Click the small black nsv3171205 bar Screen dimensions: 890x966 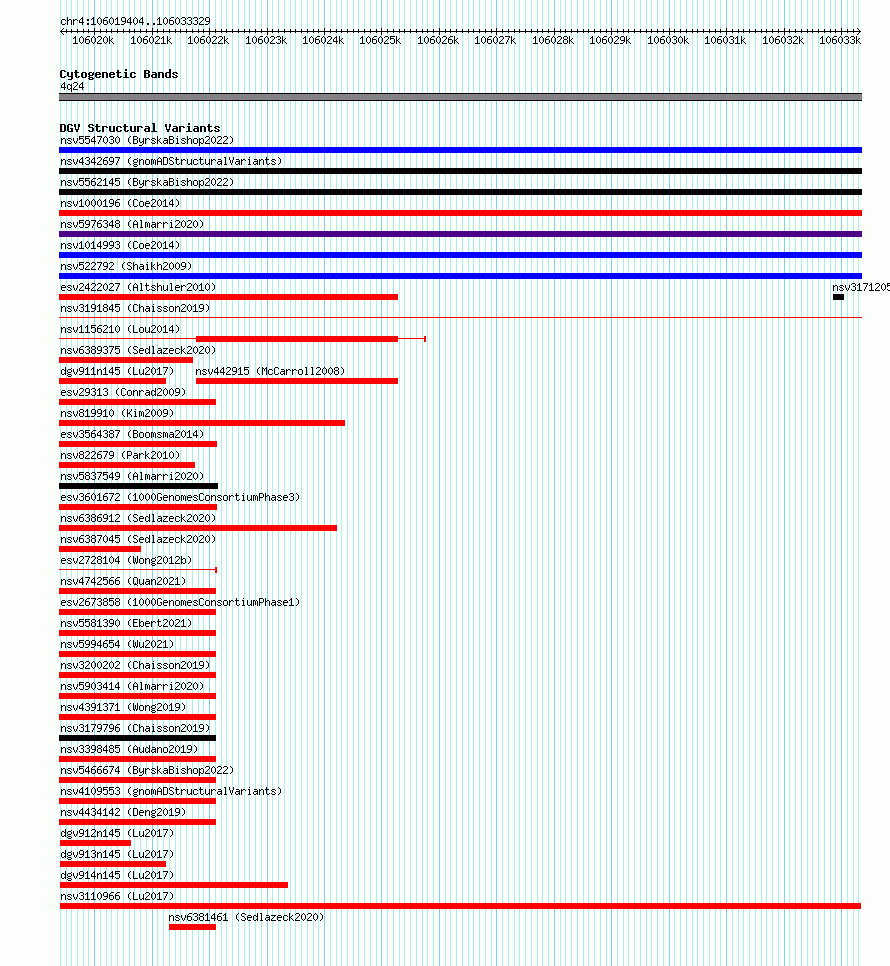point(838,297)
